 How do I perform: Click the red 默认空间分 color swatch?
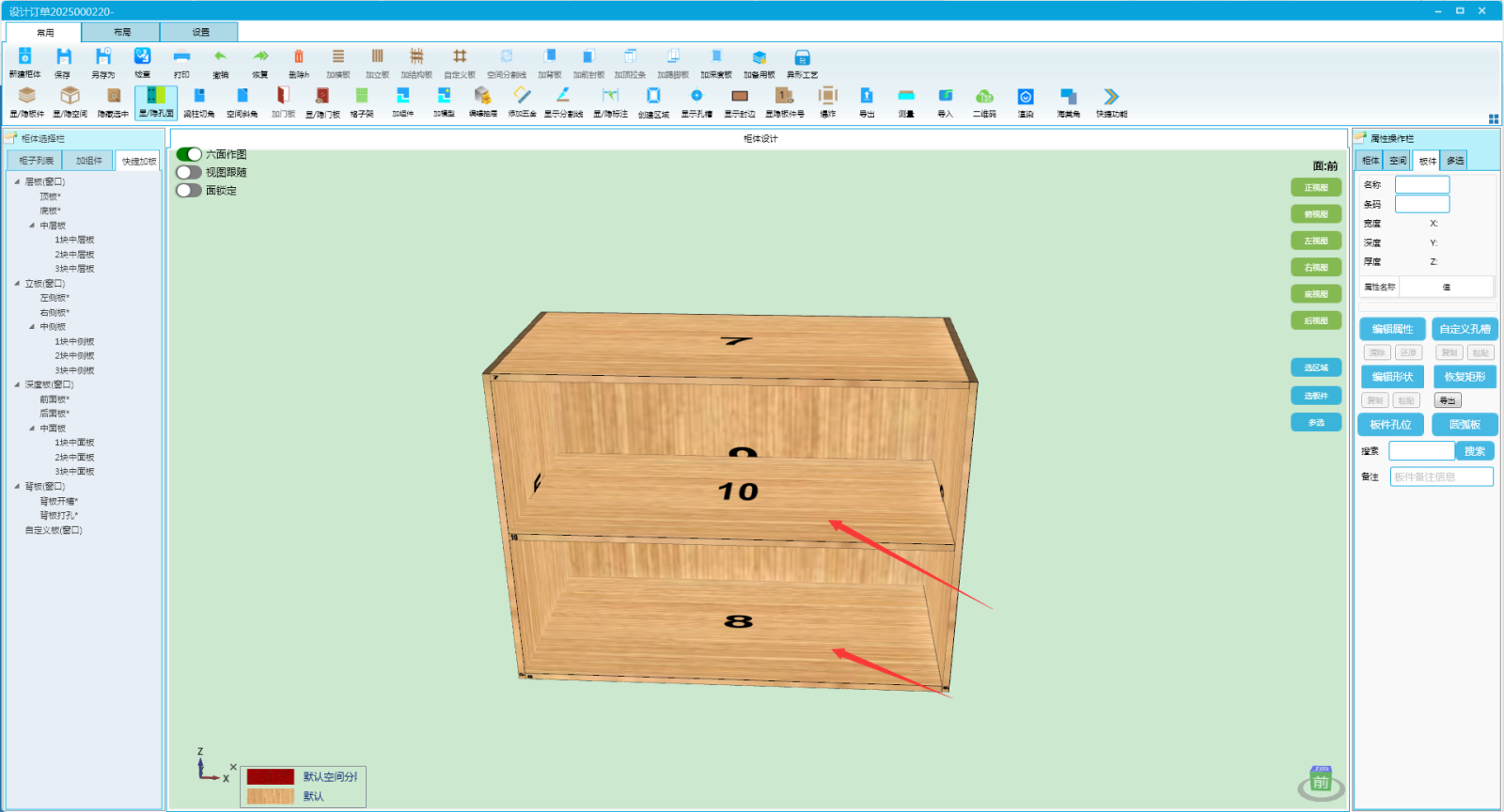point(271,777)
